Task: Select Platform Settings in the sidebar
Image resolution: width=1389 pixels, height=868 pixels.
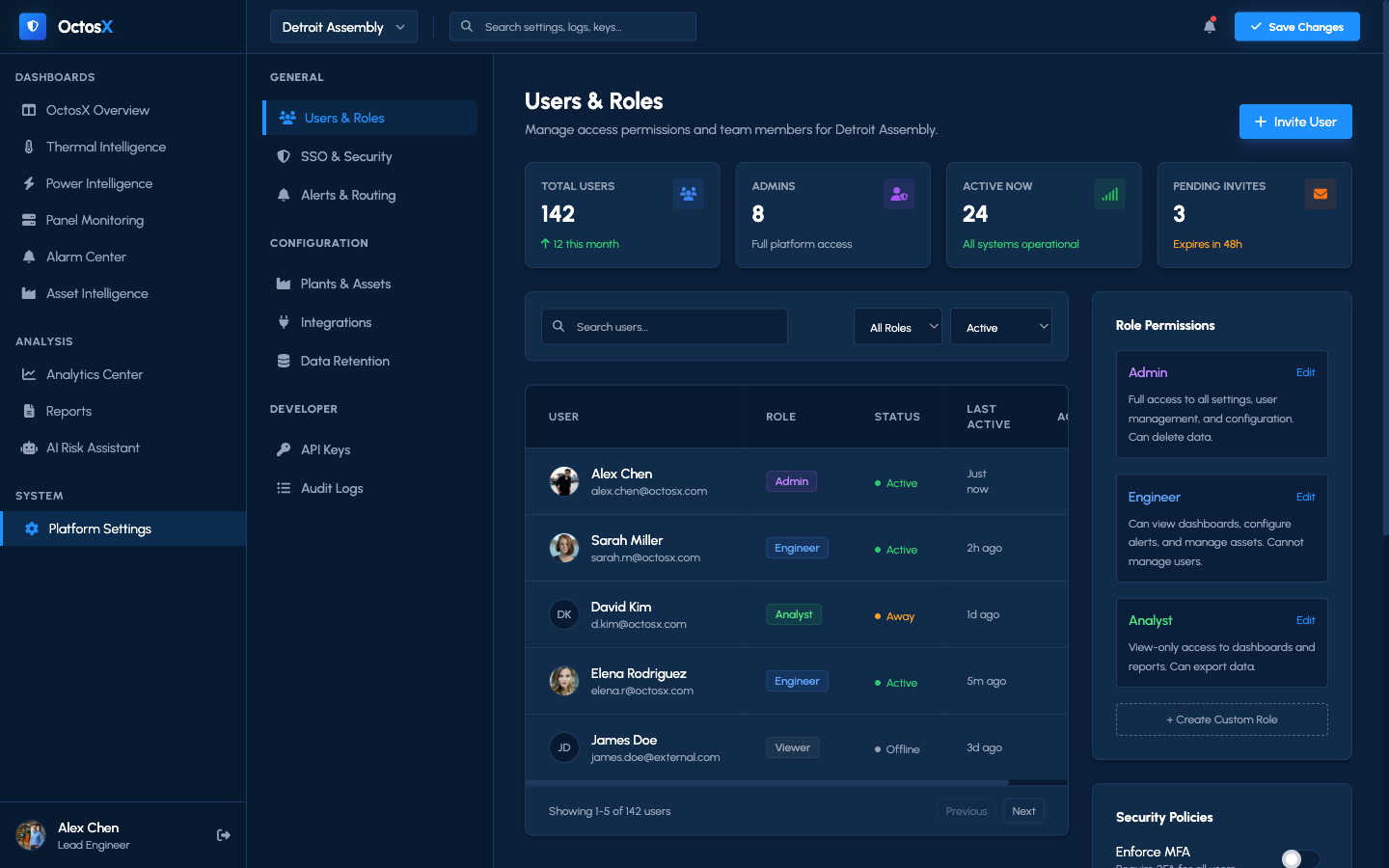Action: coord(123,529)
